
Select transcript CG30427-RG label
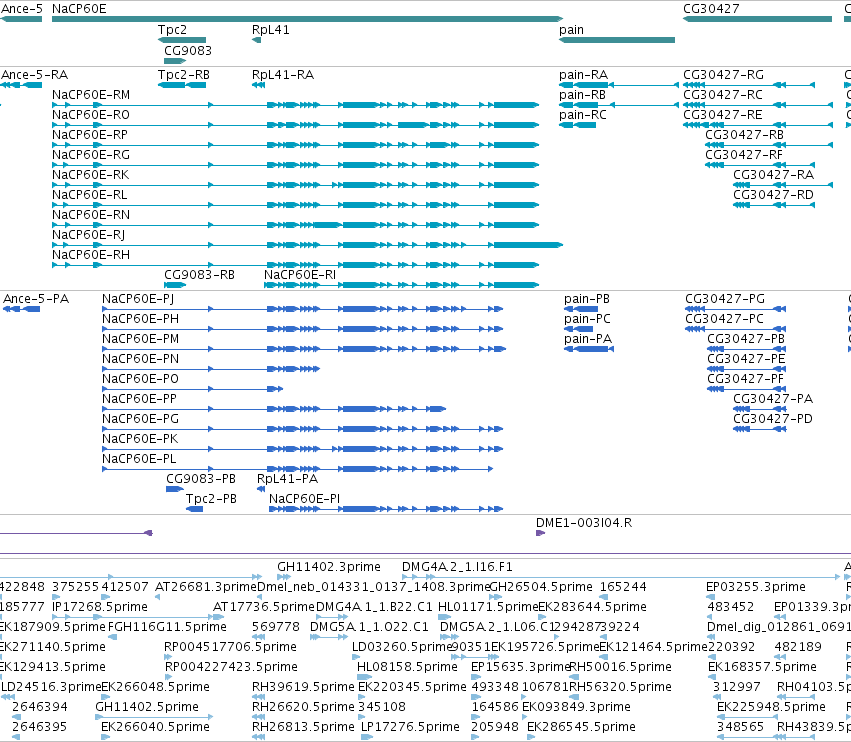click(723, 75)
